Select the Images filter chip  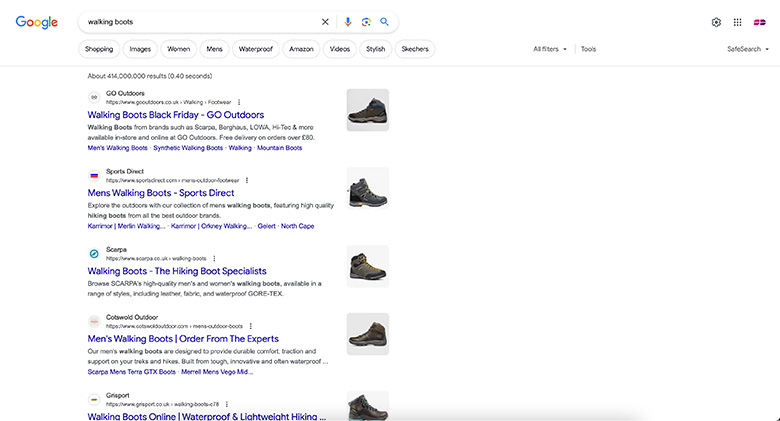(140, 49)
